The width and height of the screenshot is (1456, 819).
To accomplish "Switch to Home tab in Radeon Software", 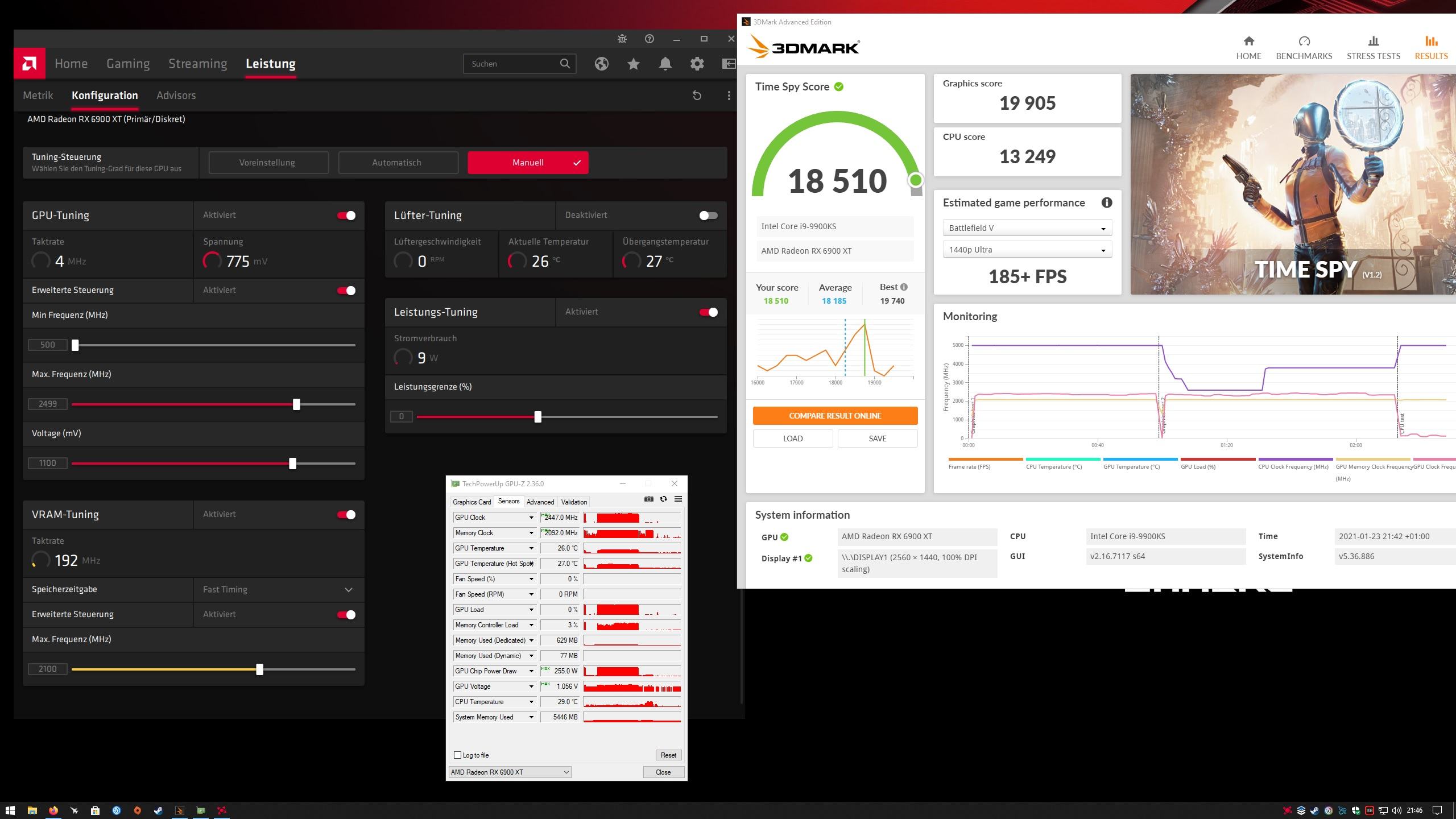I will [71, 64].
